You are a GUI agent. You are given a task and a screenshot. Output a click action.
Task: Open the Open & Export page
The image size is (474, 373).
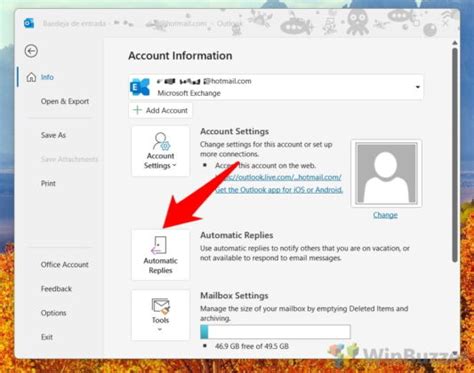(x=65, y=101)
